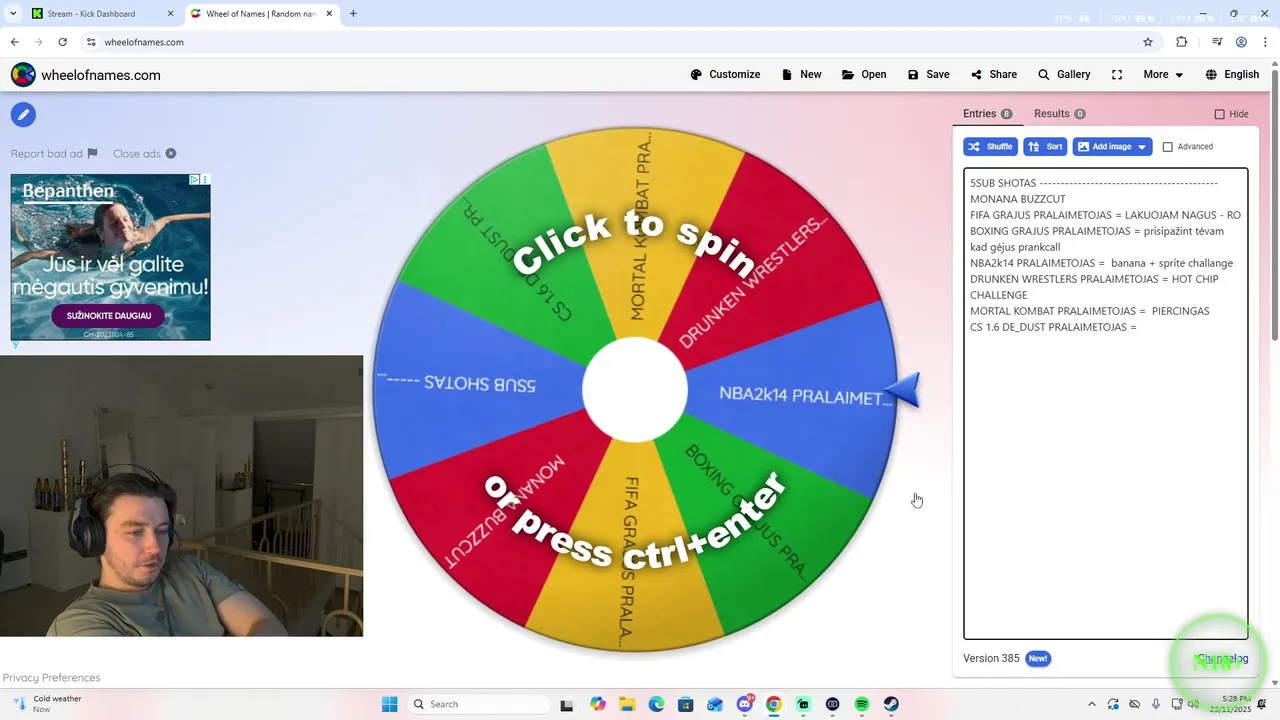Click the taskbar Search box

(x=480, y=704)
